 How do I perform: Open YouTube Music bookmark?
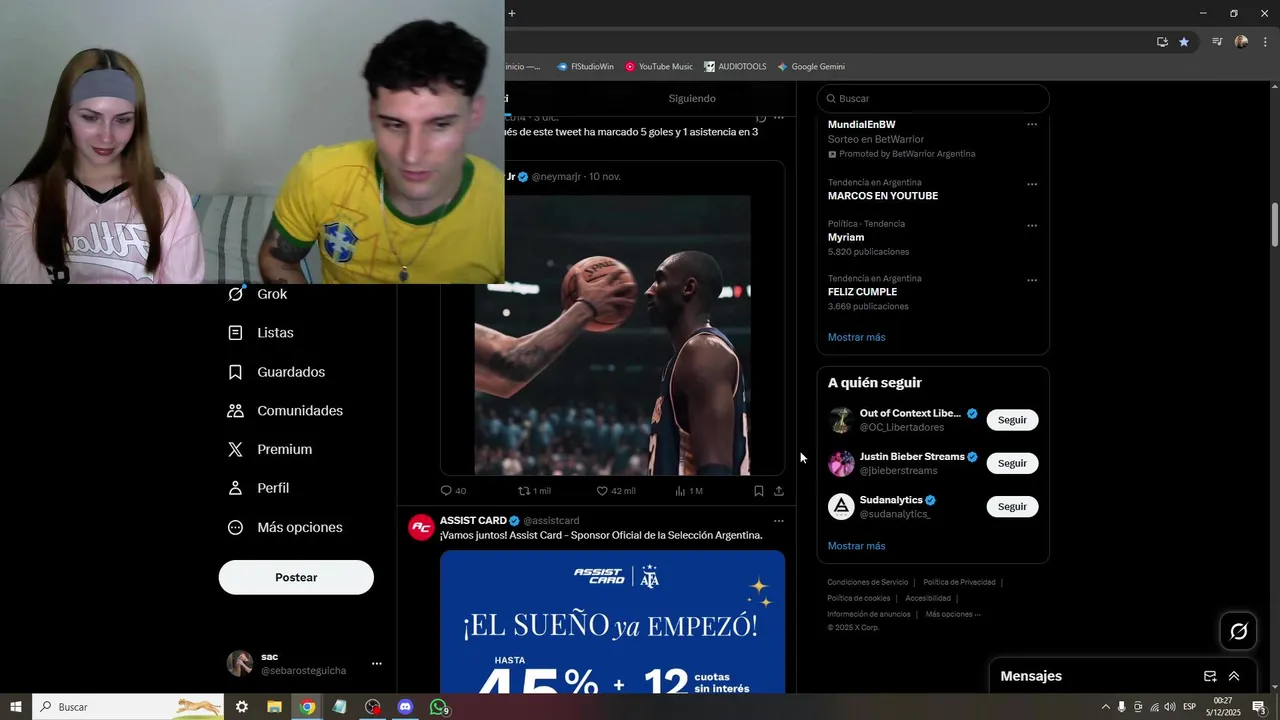[x=659, y=67]
